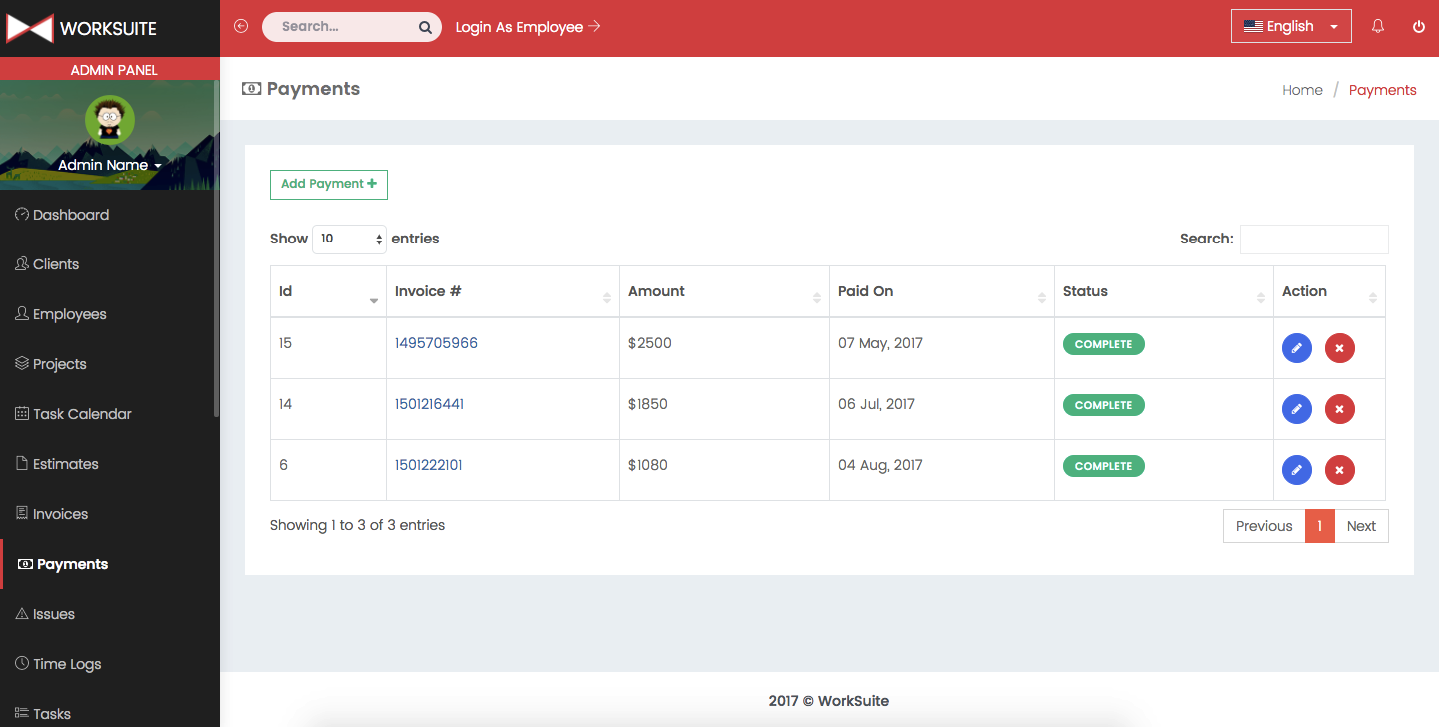Edit the $1850 payment entry
This screenshot has height=727, width=1439.
(1296, 409)
